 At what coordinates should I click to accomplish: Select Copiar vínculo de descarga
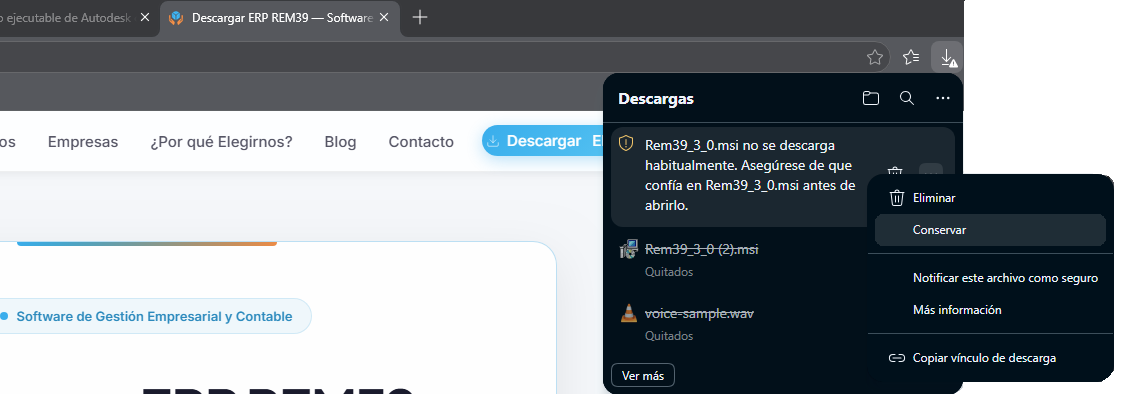point(990,358)
